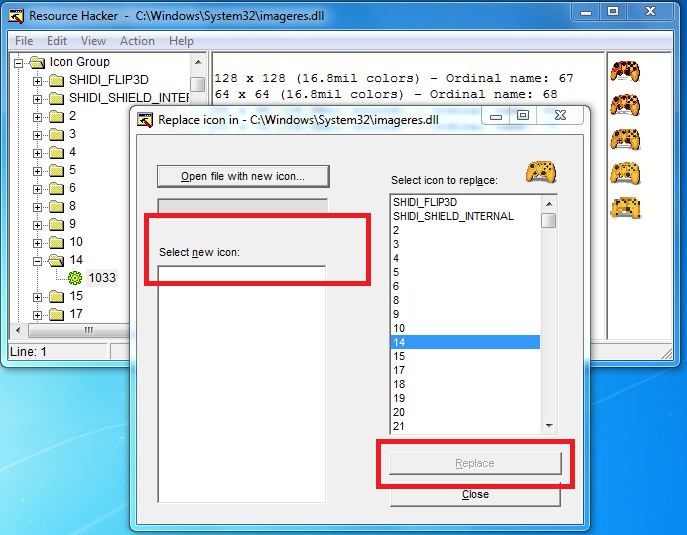Select item 15 in the replace list
The height and width of the screenshot is (535, 687).
click(x=465, y=356)
